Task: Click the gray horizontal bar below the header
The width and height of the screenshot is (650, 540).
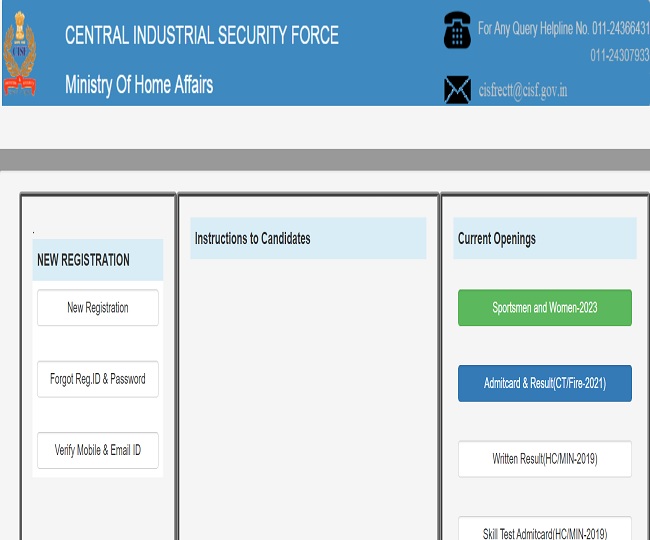Action: [325, 160]
